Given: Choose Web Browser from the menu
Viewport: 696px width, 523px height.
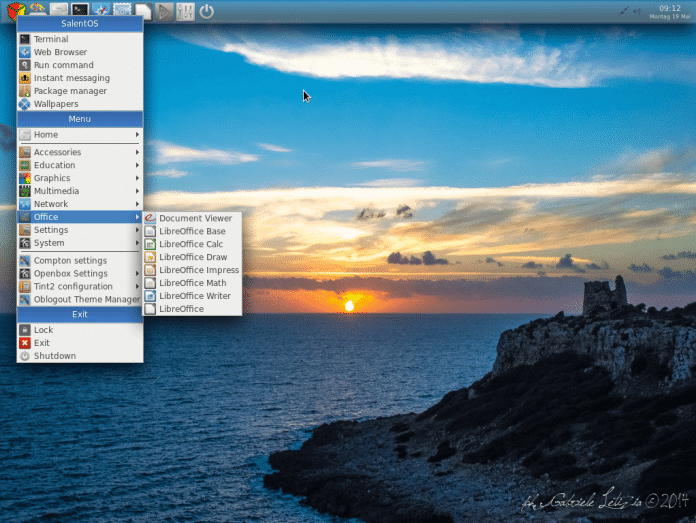Looking at the screenshot, I should 60,52.
